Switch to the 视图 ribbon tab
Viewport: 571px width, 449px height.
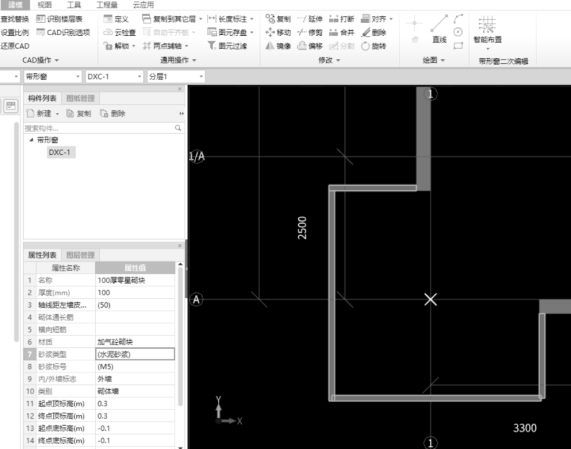(x=44, y=5)
